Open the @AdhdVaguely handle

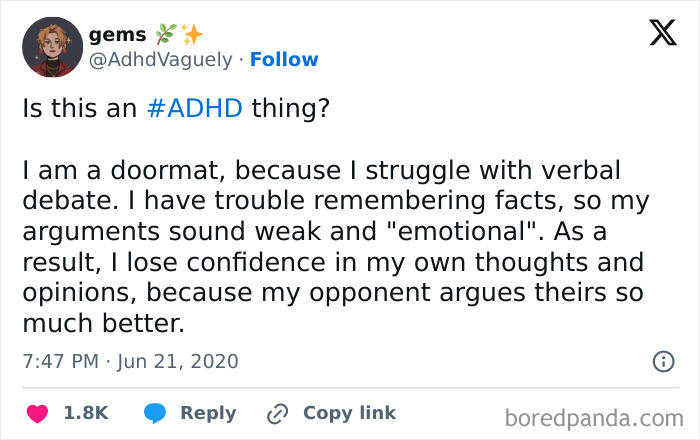[x=161, y=59]
